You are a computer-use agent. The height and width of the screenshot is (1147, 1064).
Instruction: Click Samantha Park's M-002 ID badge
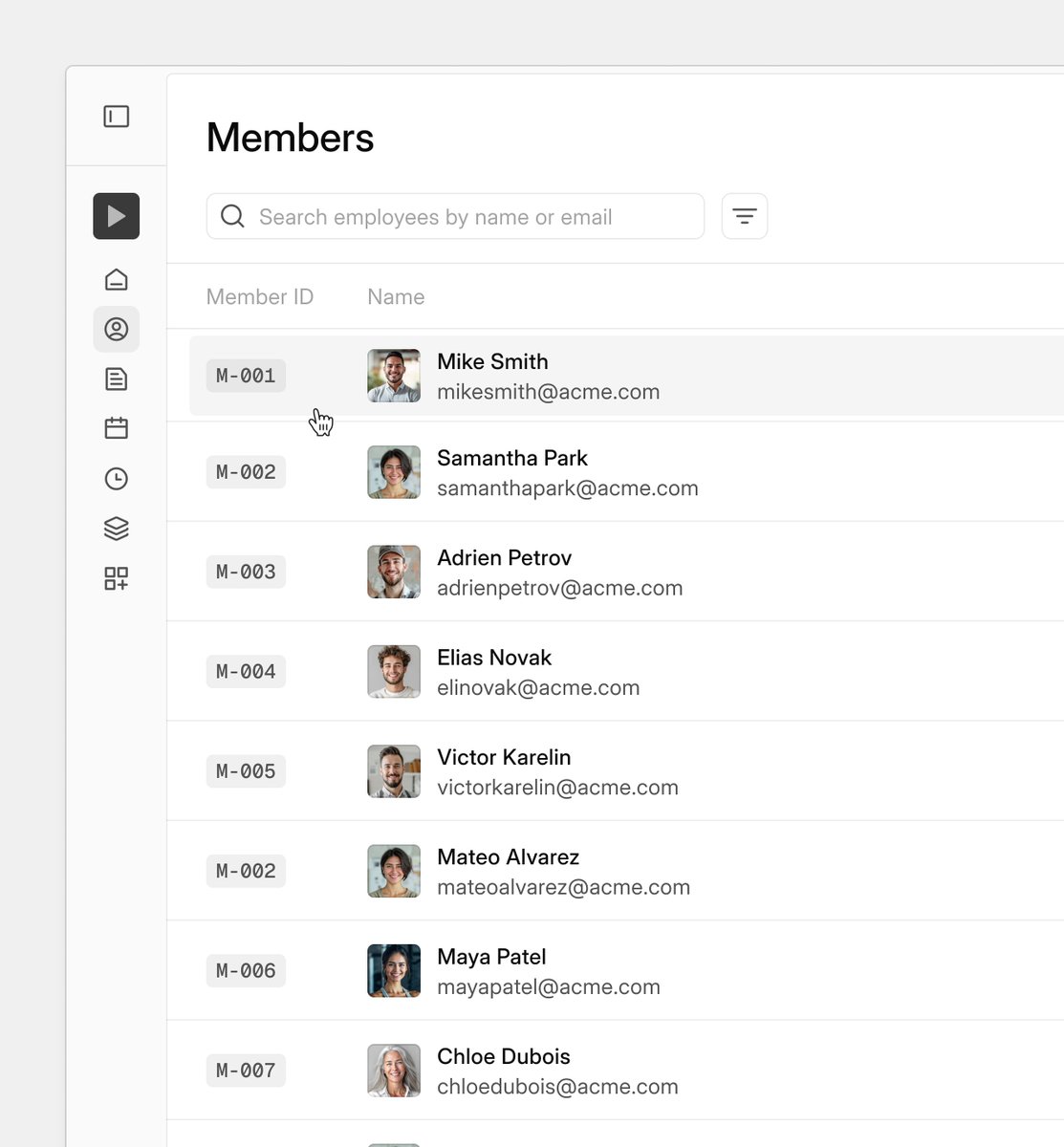pos(246,472)
